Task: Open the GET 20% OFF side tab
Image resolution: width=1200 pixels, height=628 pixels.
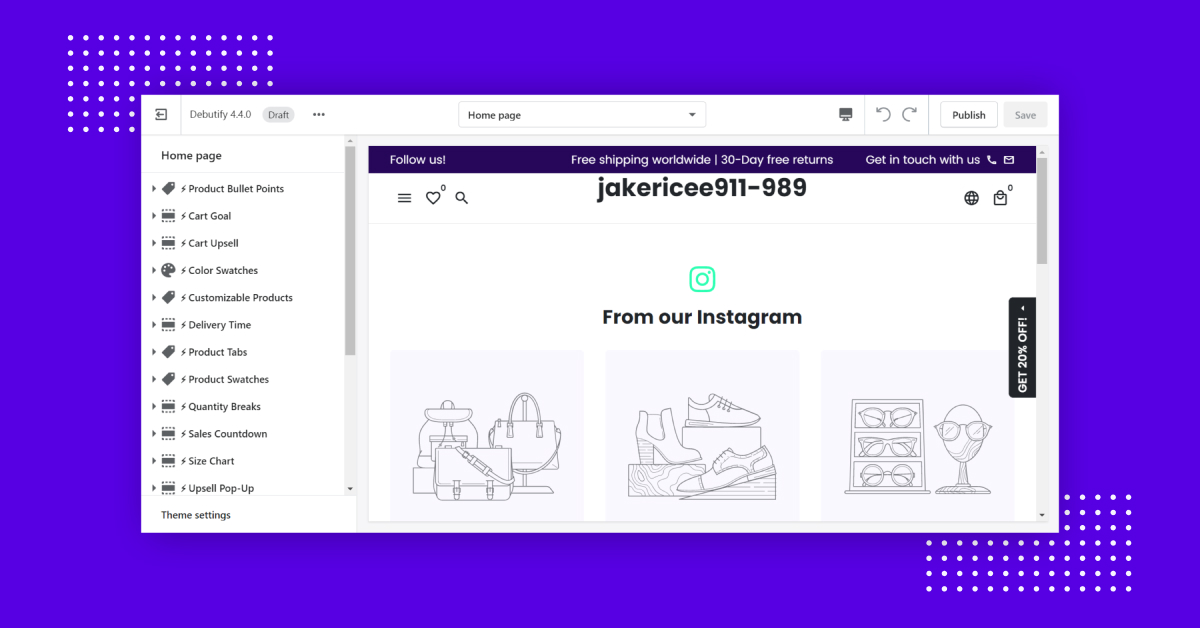Action: tap(1022, 347)
